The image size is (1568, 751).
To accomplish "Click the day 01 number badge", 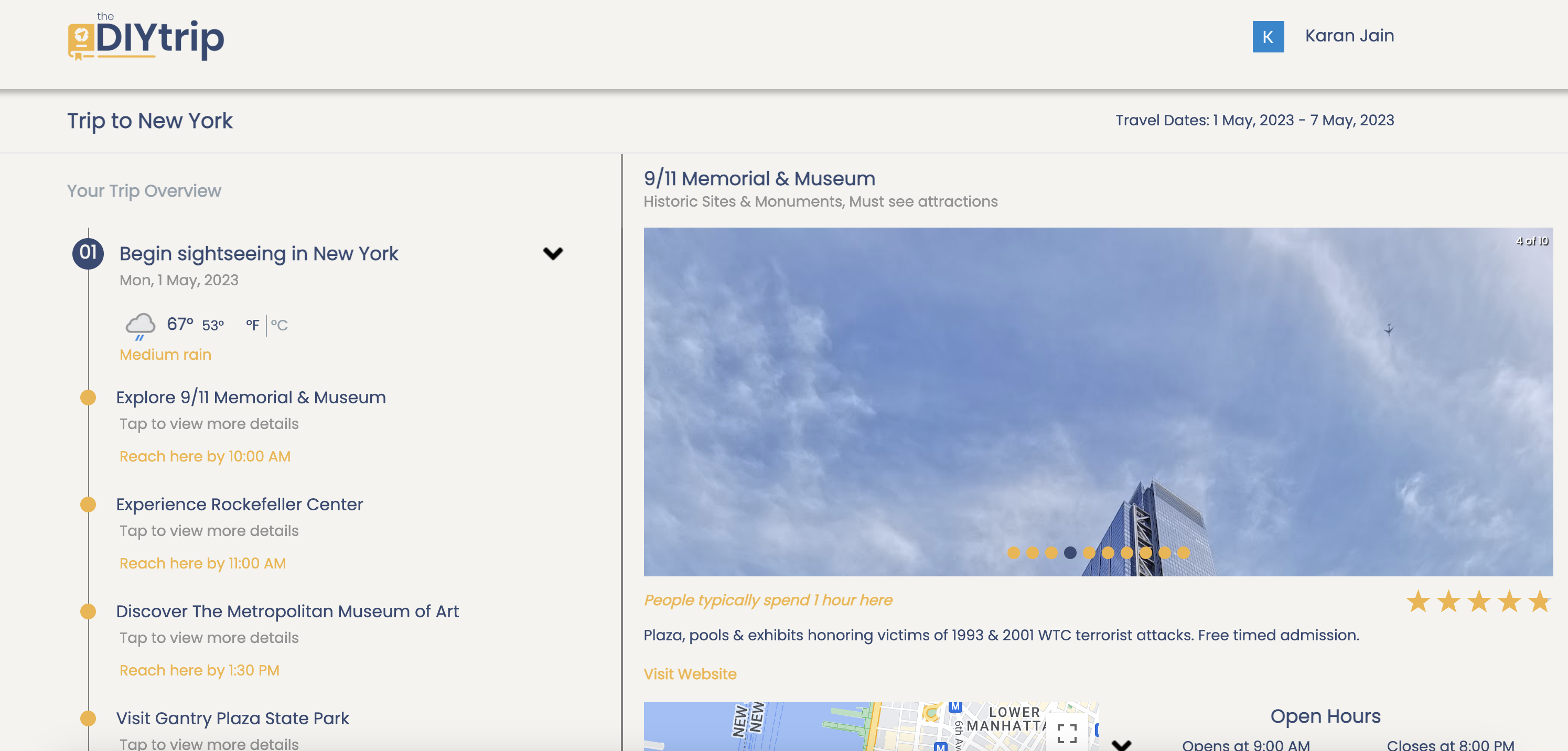I will click(88, 253).
